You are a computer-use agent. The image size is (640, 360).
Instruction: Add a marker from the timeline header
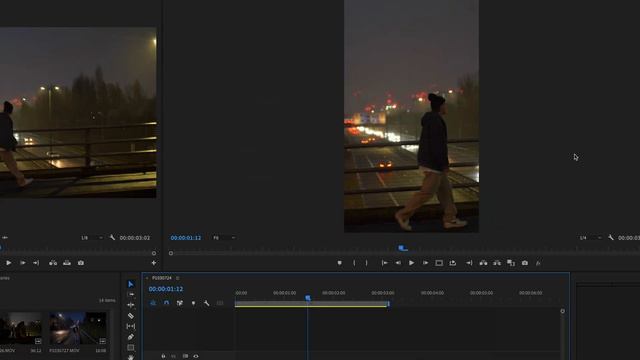[x=193, y=303]
